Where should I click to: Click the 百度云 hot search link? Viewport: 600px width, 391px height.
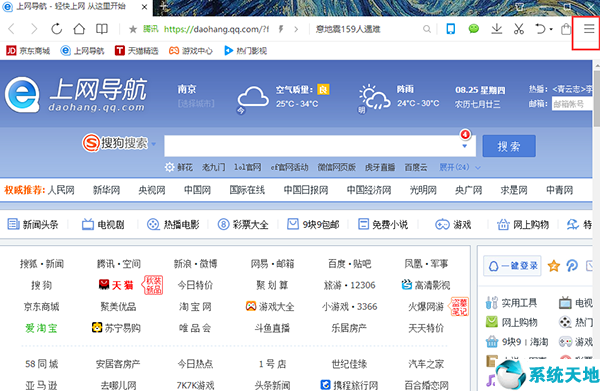pos(416,167)
